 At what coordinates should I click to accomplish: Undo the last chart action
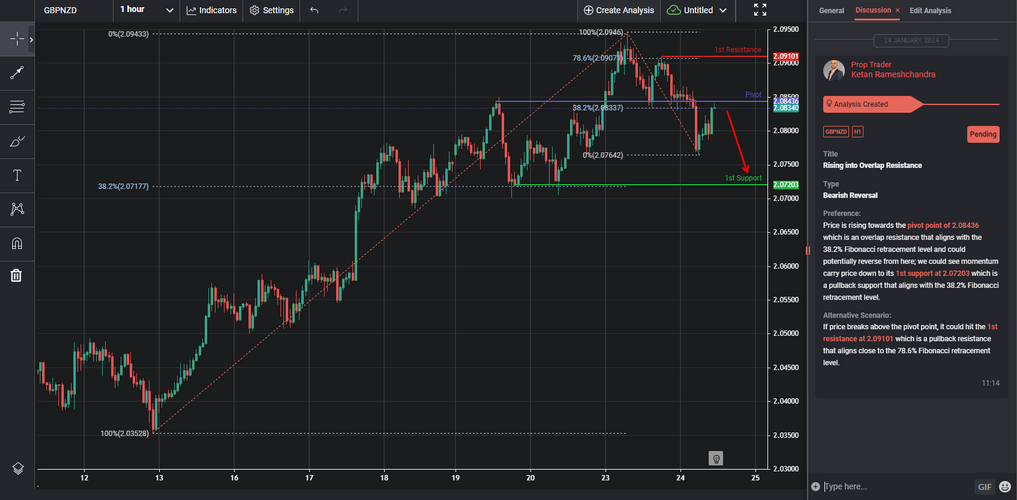pos(315,10)
